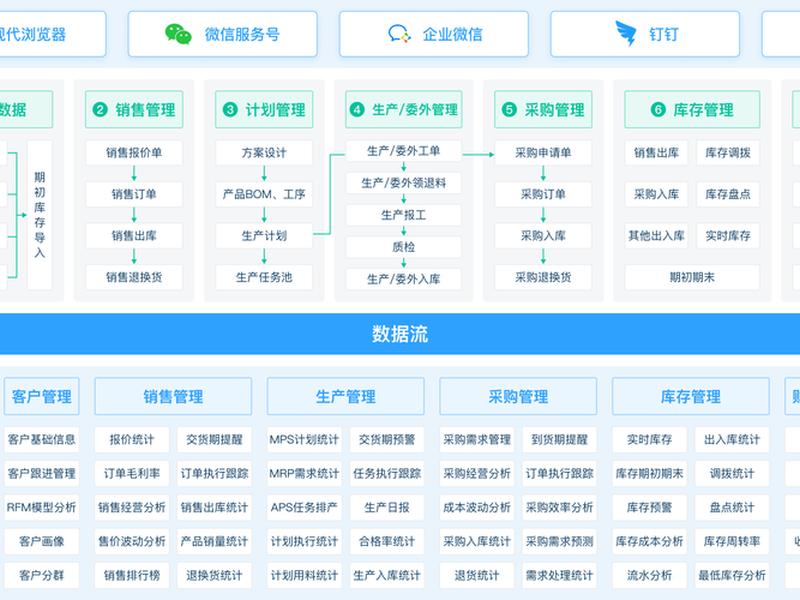
Task: Click the 生产/委外入库 step box
Action: coord(404,279)
